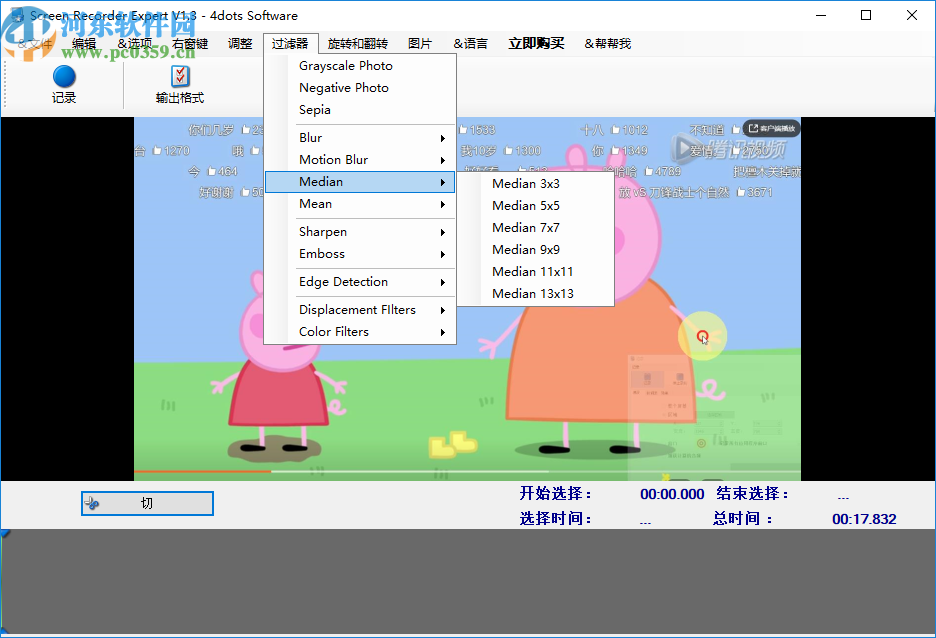Apply the Median 13x13 filter
The height and width of the screenshot is (638, 936).
[528, 293]
